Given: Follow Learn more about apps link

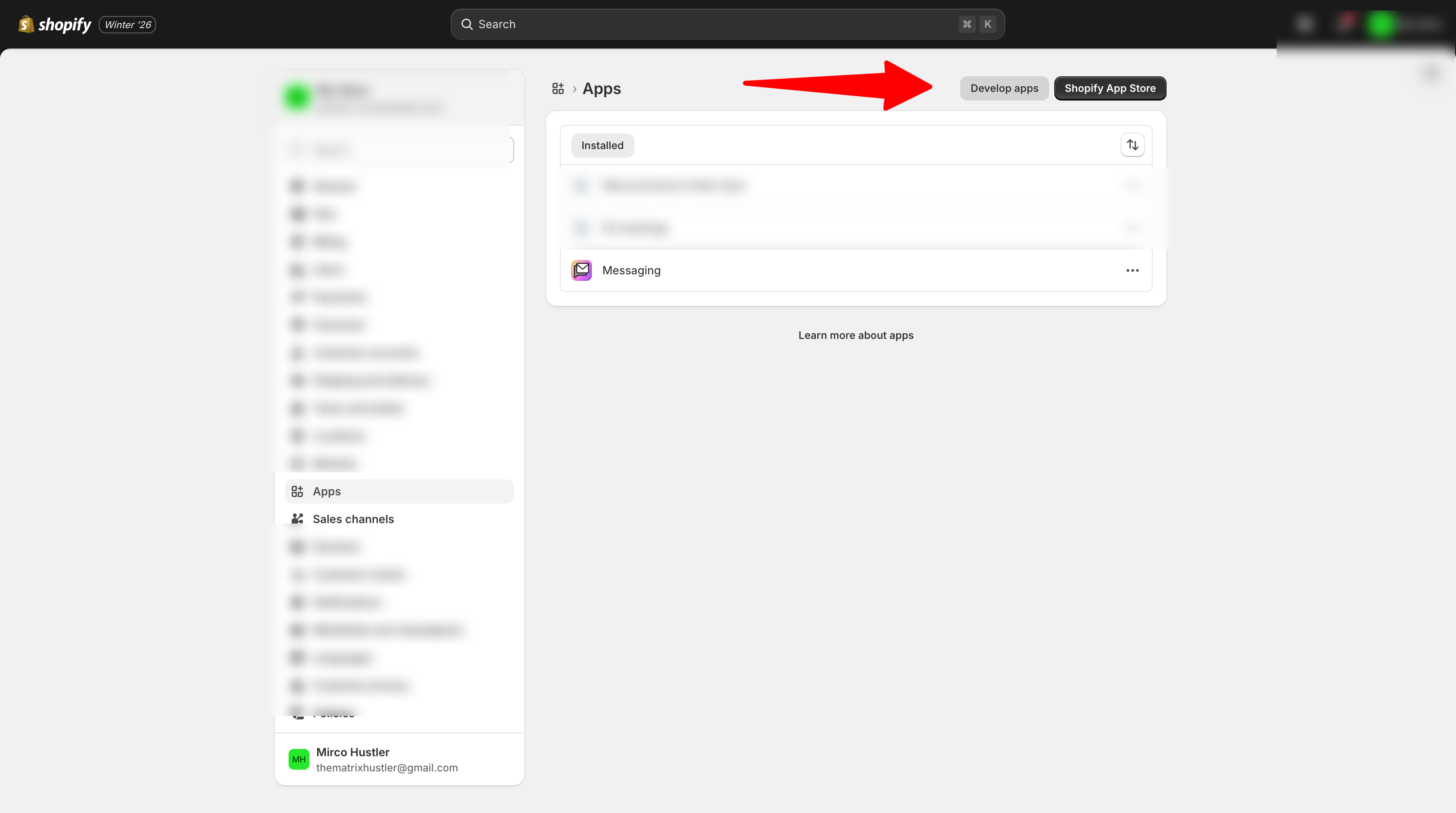Looking at the screenshot, I should click(x=855, y=335).
